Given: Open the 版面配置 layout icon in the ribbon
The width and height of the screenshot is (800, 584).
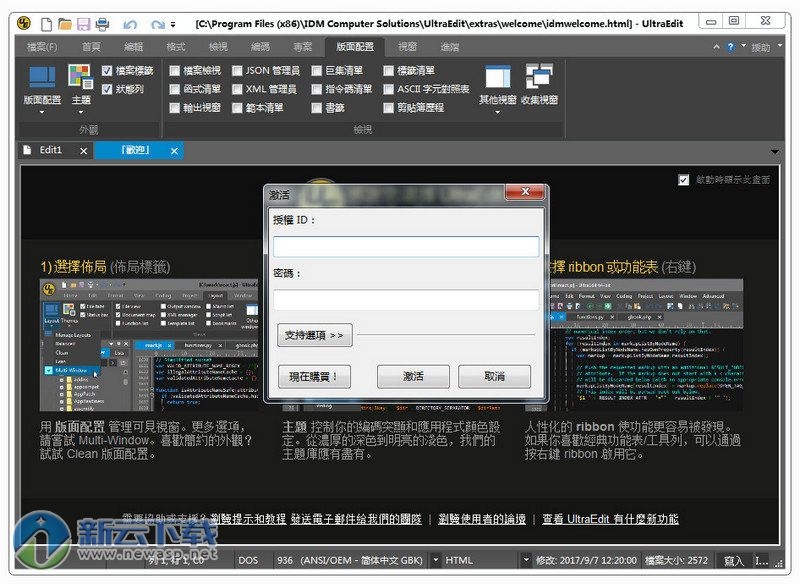Looking at the screenshot, I should pyautogui.click(x=42, y=77).
